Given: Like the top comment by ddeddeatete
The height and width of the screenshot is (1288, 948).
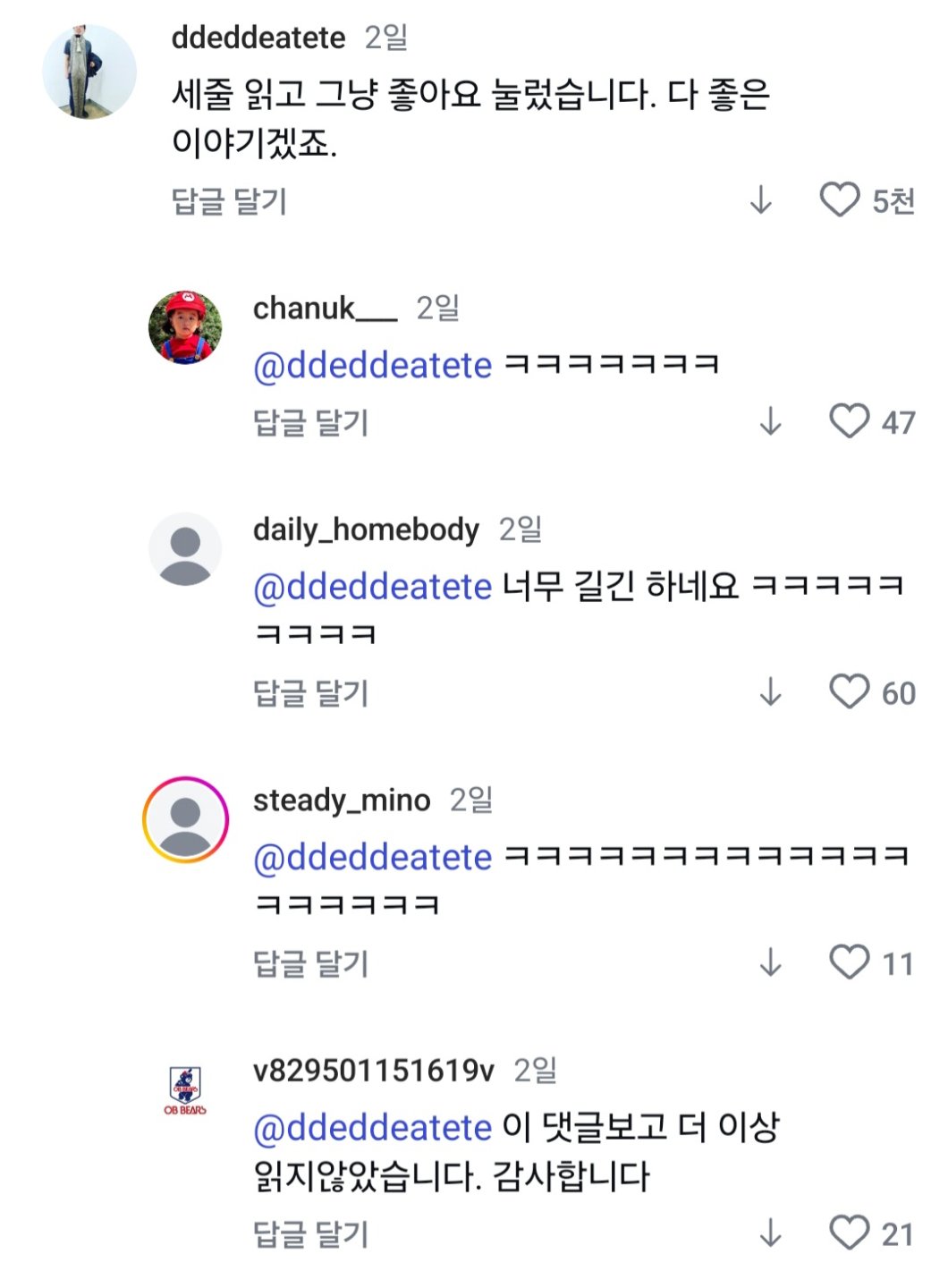Looking at the screenshot, I should [839, 200].
